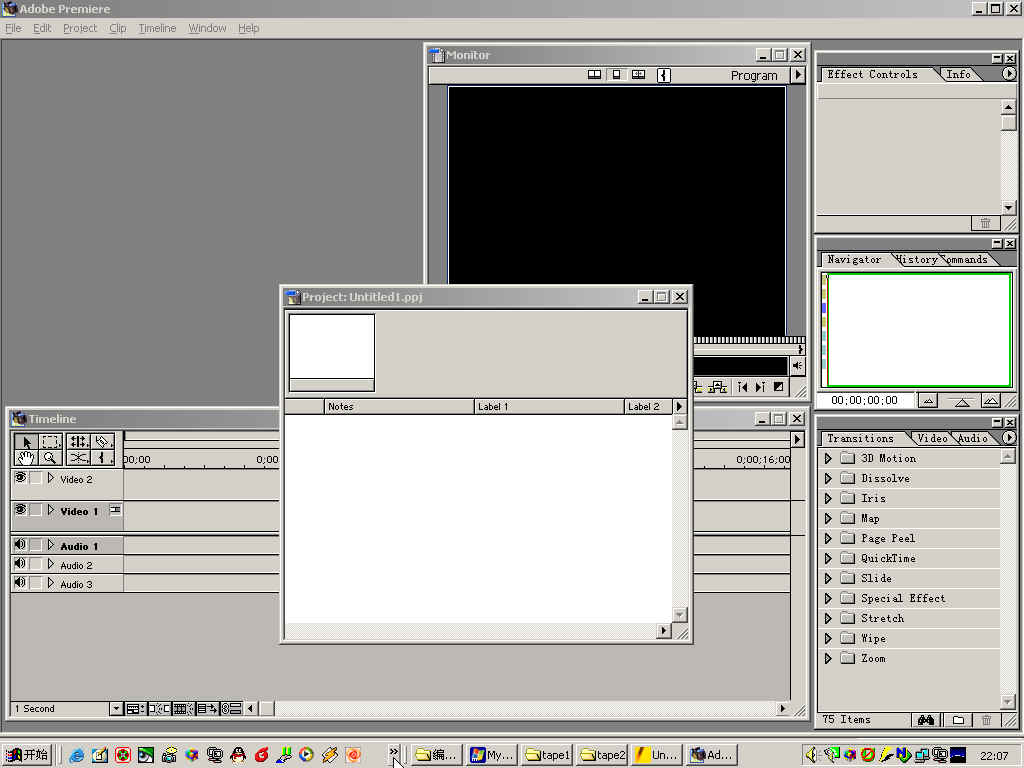Screen dimensions: 1024x768
Task: Click the Label 1 column header
Action: 549,406
